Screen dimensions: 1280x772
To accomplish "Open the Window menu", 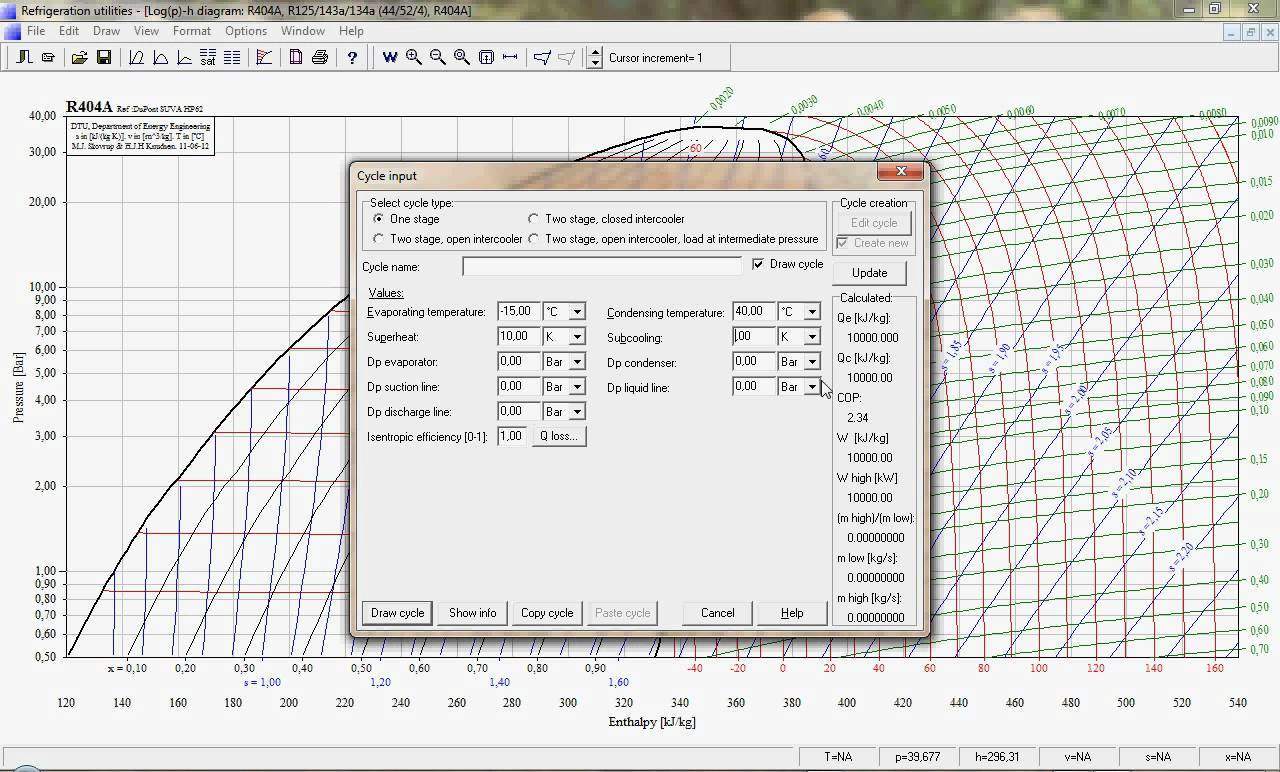I will point(303,31).
